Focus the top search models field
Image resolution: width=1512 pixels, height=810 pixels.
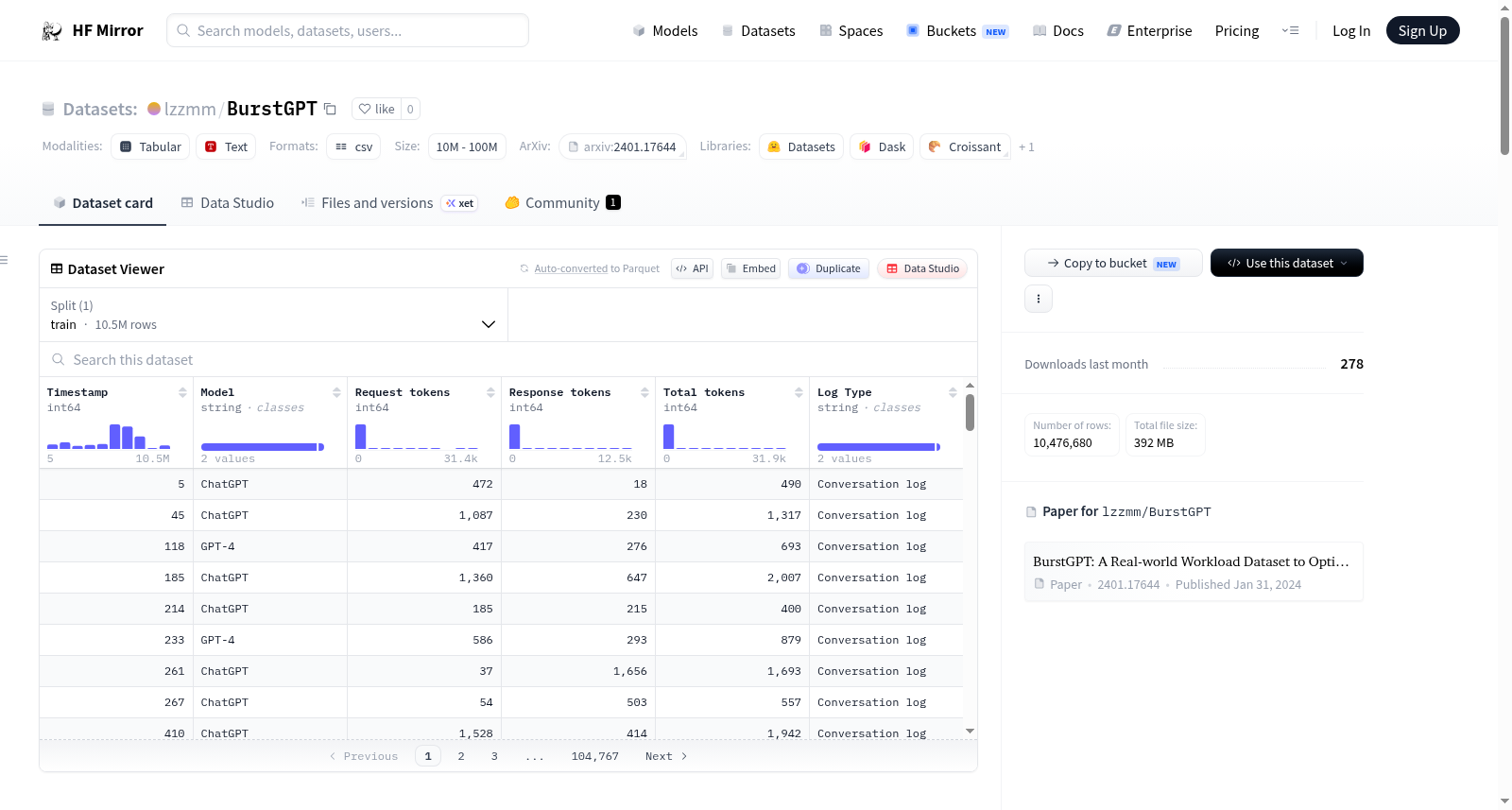[348, 30]
